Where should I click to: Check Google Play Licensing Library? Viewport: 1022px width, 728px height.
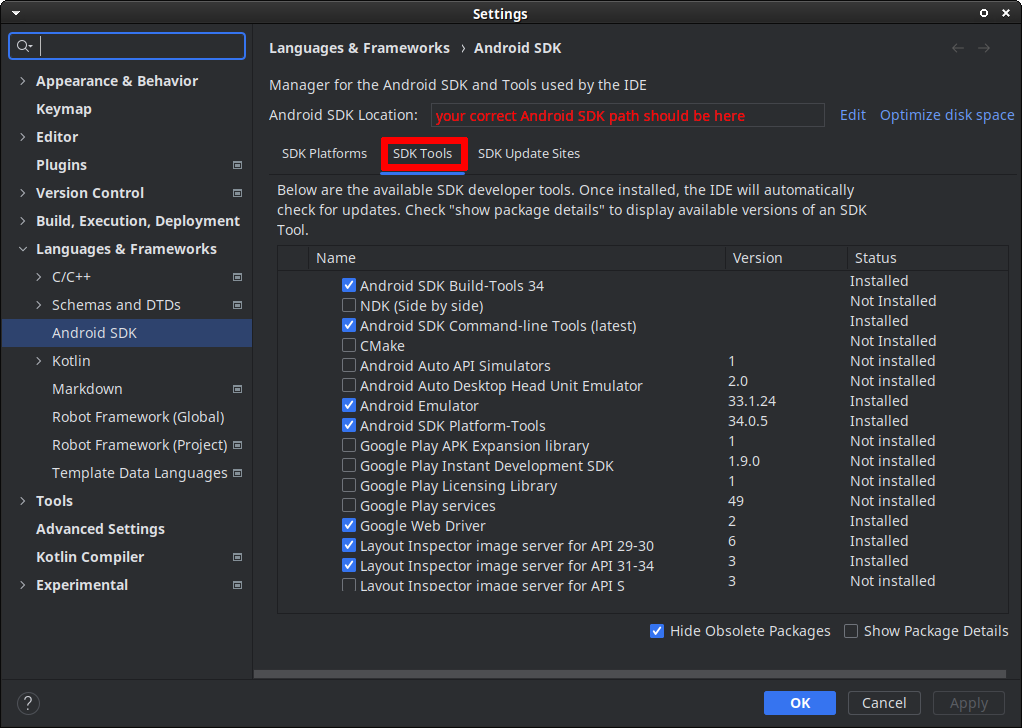pyautogui.click(x=349, y=486)
